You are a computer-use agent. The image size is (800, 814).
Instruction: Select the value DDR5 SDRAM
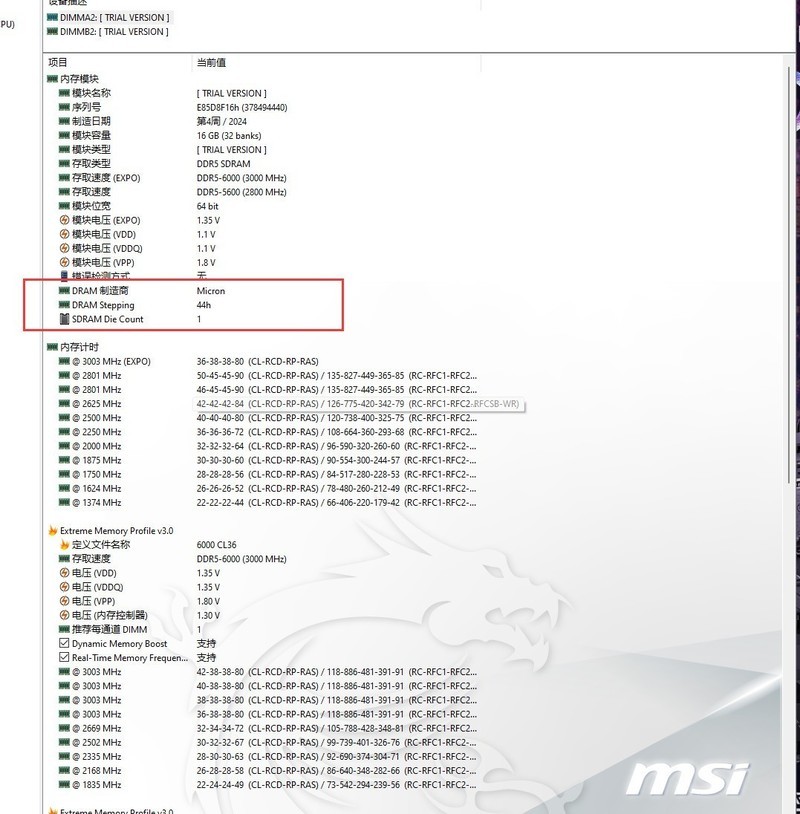click(223, 164)
